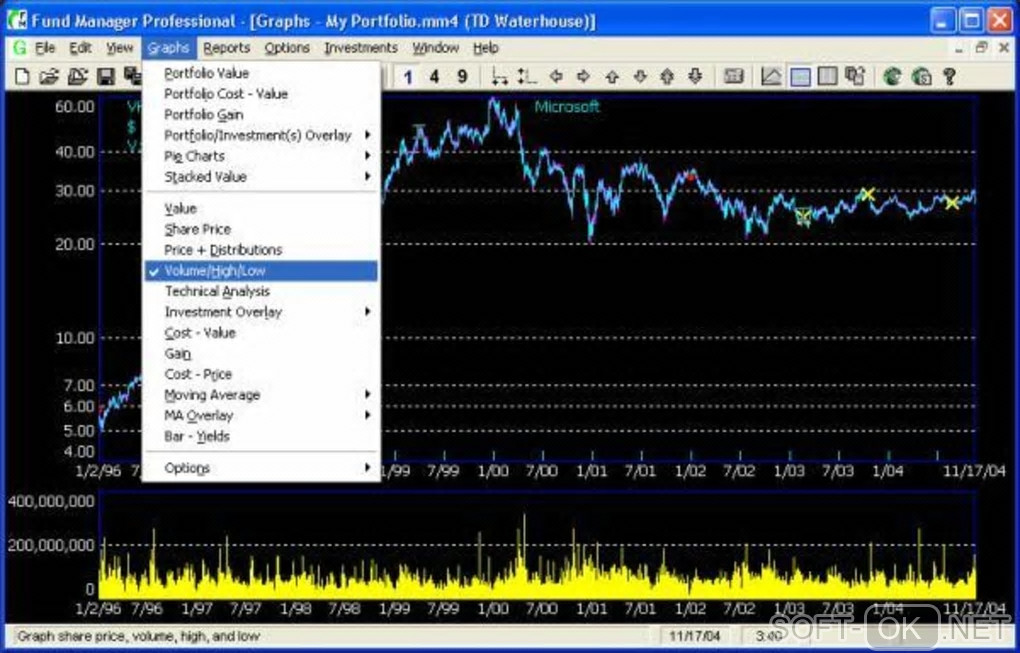Click the bold up arrow toolbar icon

click(667, 77)
